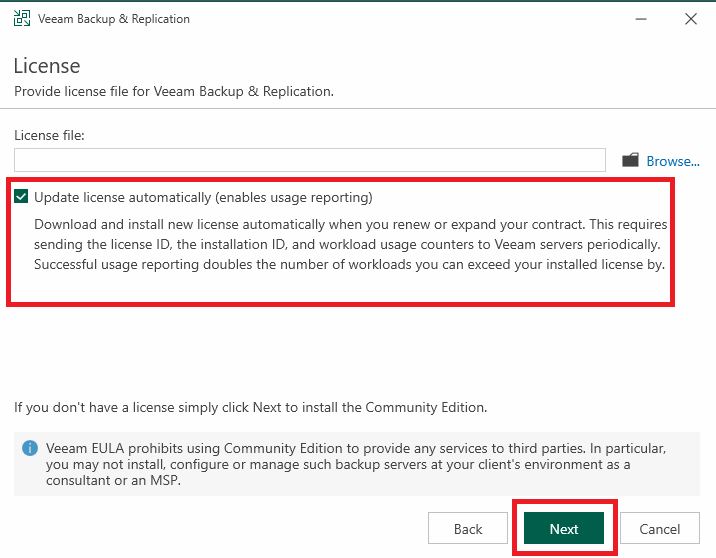
Task: Click the folder icon beside Browse
Action: (x=630, y=160)
